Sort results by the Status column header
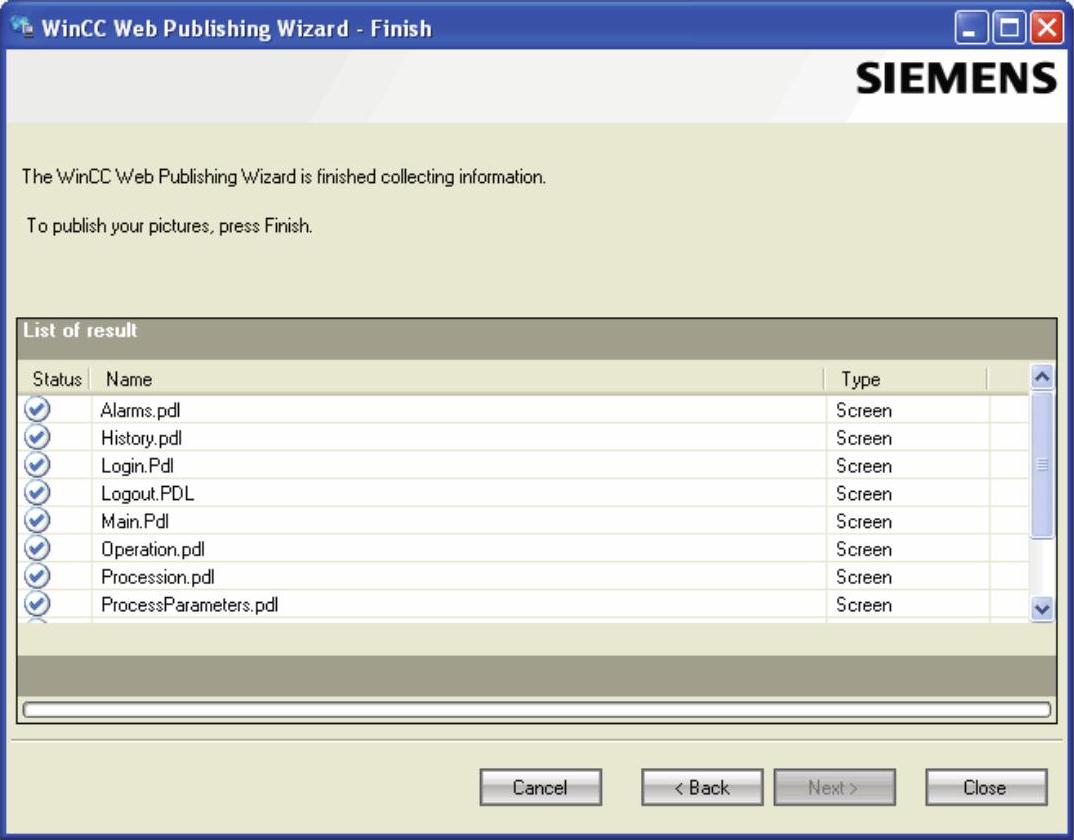This screenshot has width=1074, height=840. (x=56, y=379)
